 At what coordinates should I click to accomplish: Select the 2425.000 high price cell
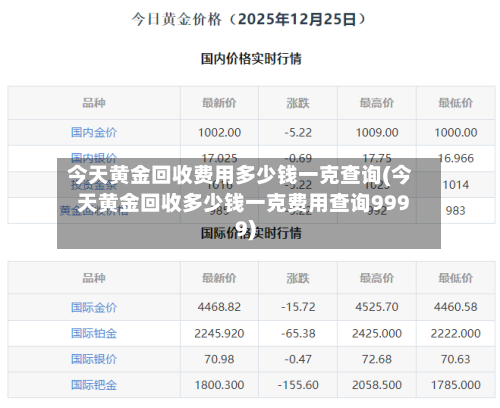[377, 333]
